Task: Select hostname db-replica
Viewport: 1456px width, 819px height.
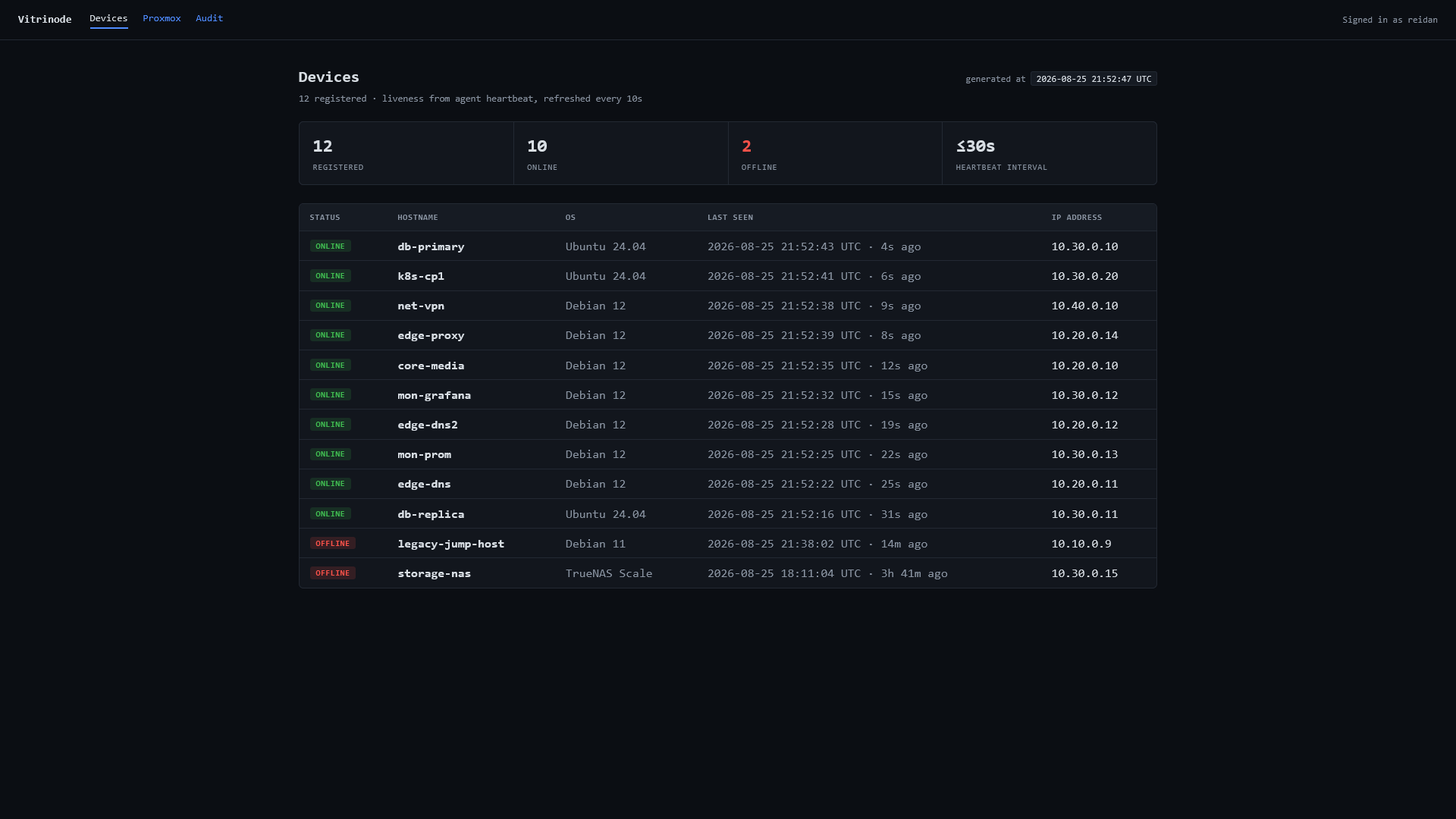Action: [431, 514]
